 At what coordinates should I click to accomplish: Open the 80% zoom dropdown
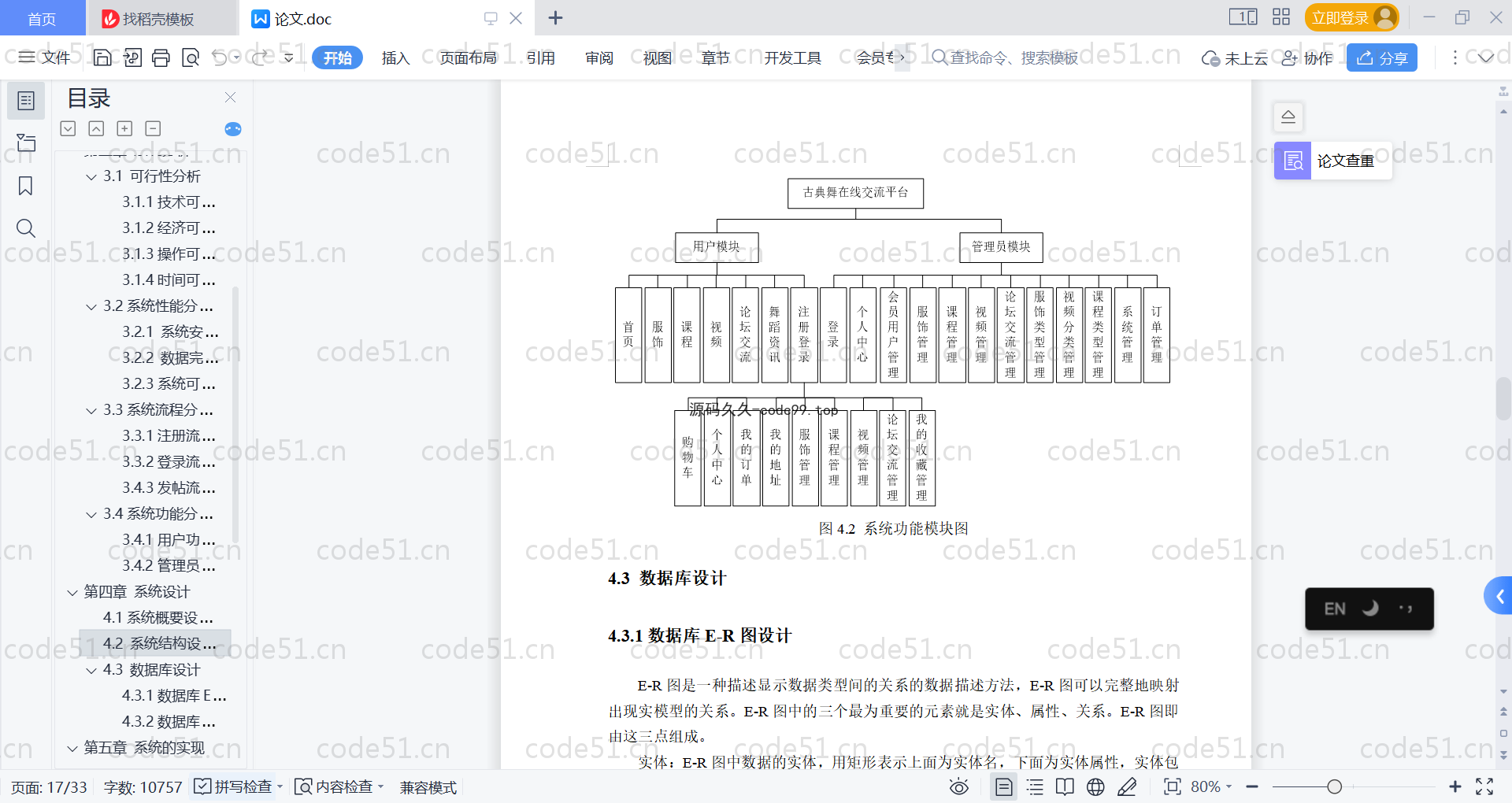click(1211, 786)
